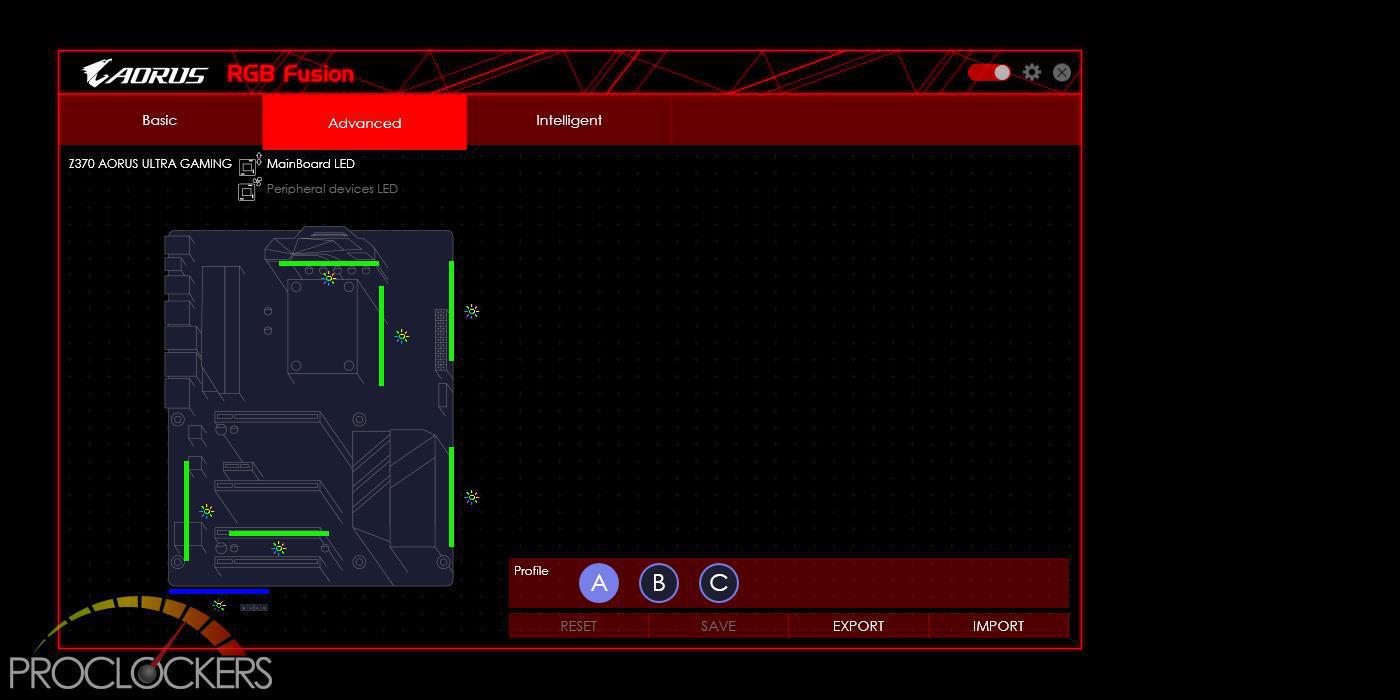Select LED light icon under PCIe slot strip
1400x700 pixels.
(x=279, y=548)
